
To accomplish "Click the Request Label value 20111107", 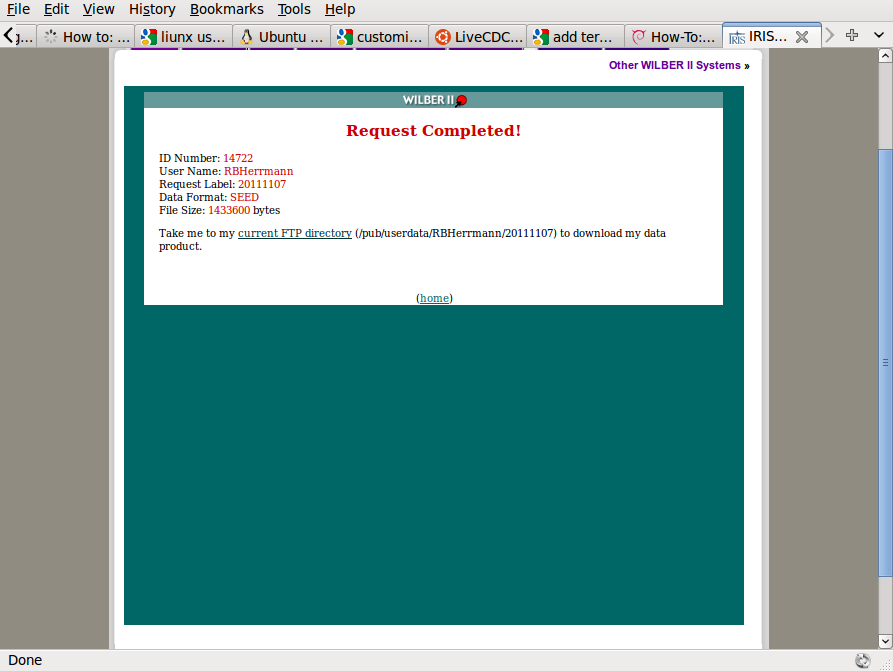I will tap(262, 185).
